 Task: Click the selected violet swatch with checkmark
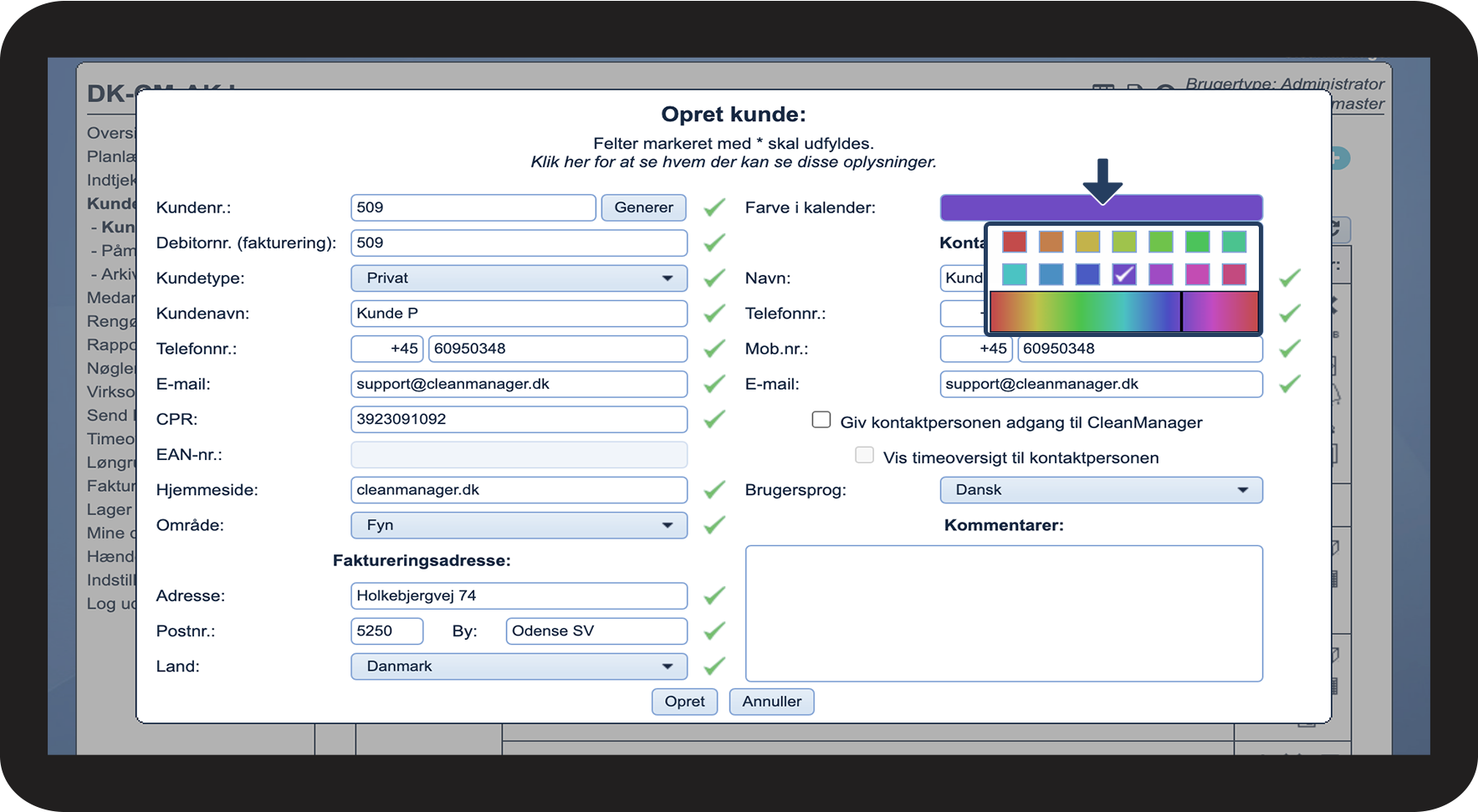[x=1123, y=274]
